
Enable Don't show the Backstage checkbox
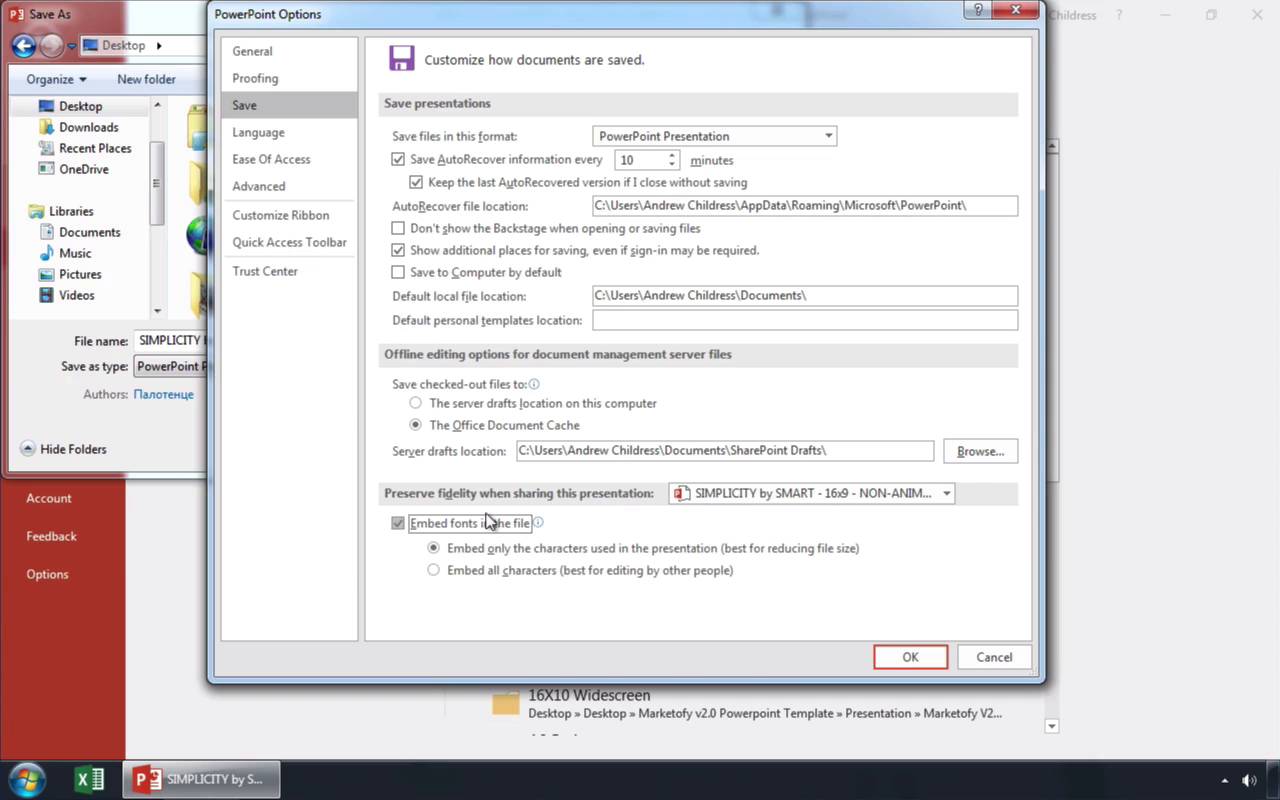398,228
